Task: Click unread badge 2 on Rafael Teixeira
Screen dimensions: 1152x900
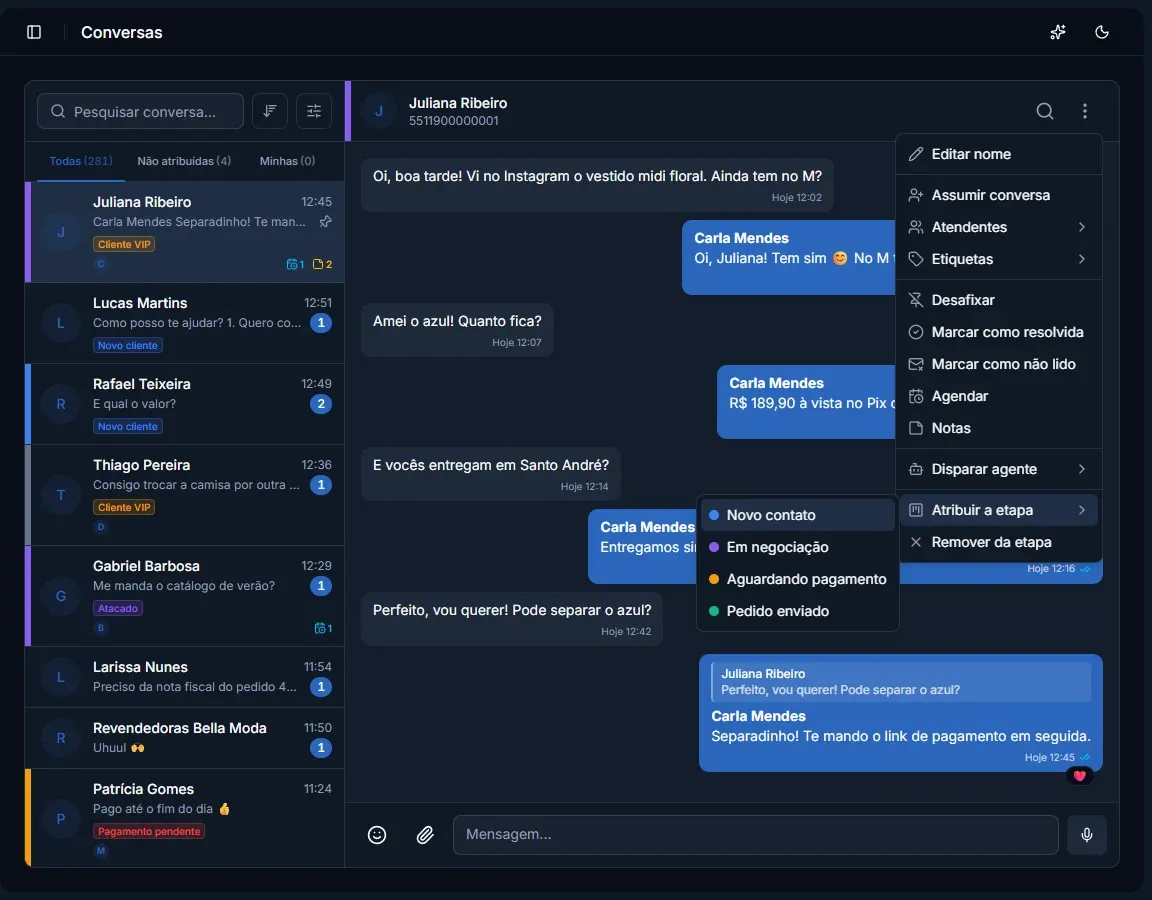Action: [320, 404]
